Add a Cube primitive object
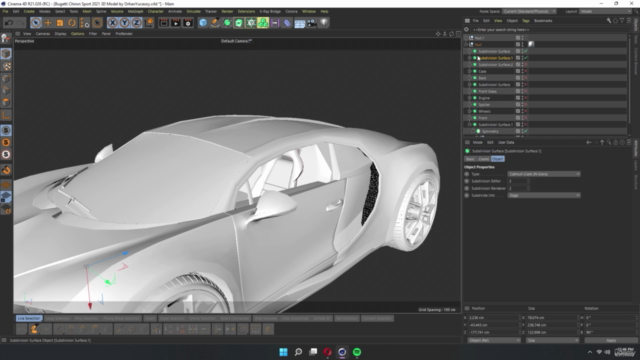Viewport: 640px width, 360px height. [x=203, y=23]
